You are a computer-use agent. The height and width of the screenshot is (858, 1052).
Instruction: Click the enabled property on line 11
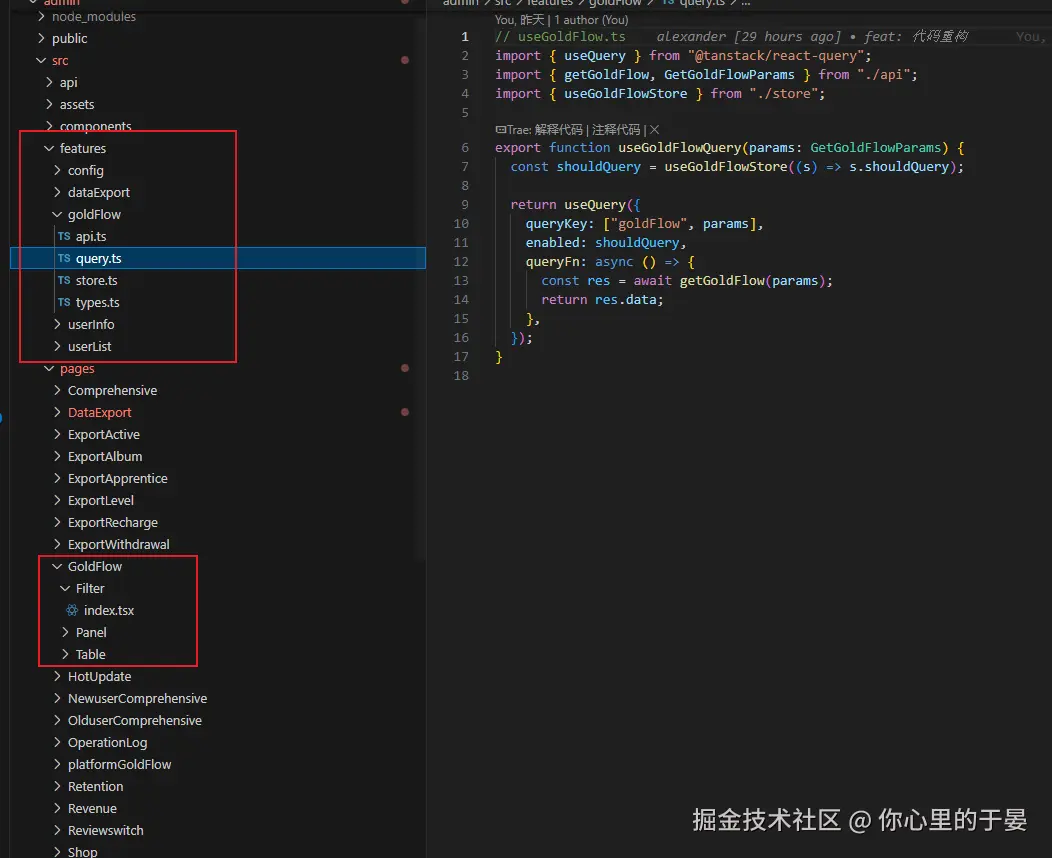click(552, 243)
